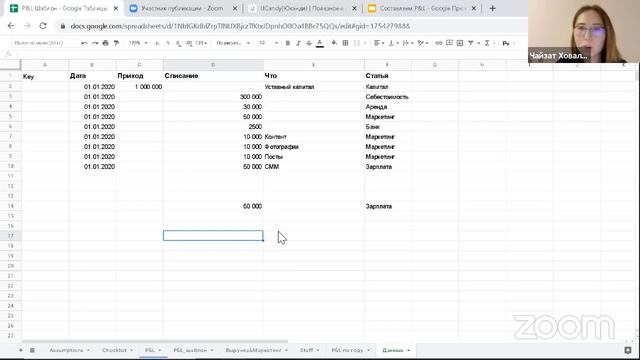Image resolution: width=640 pixels, height=360 pixels.
Task: Toggle strikethrough formatting
Action: pos(309,43)
